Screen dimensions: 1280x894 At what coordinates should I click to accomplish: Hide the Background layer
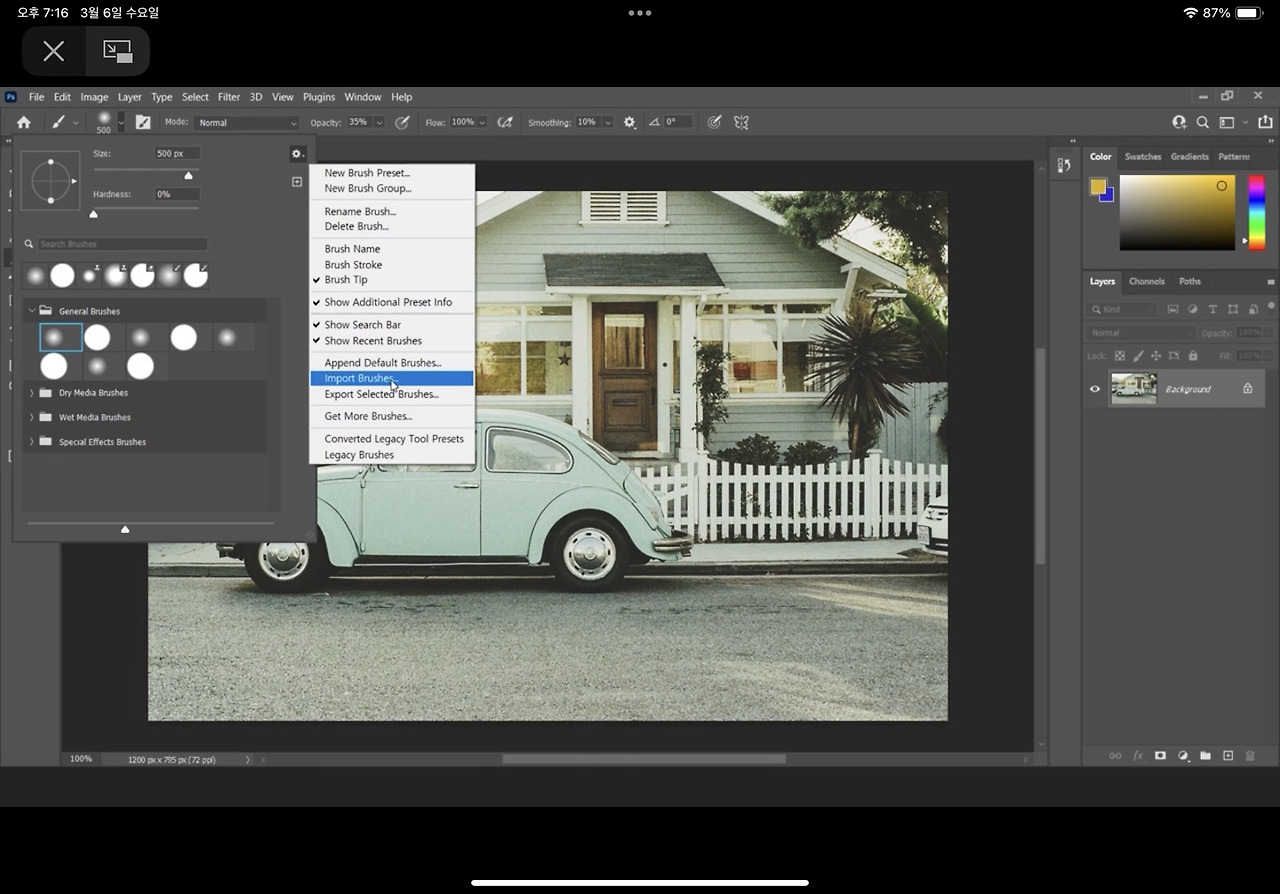coord(1095,389)
